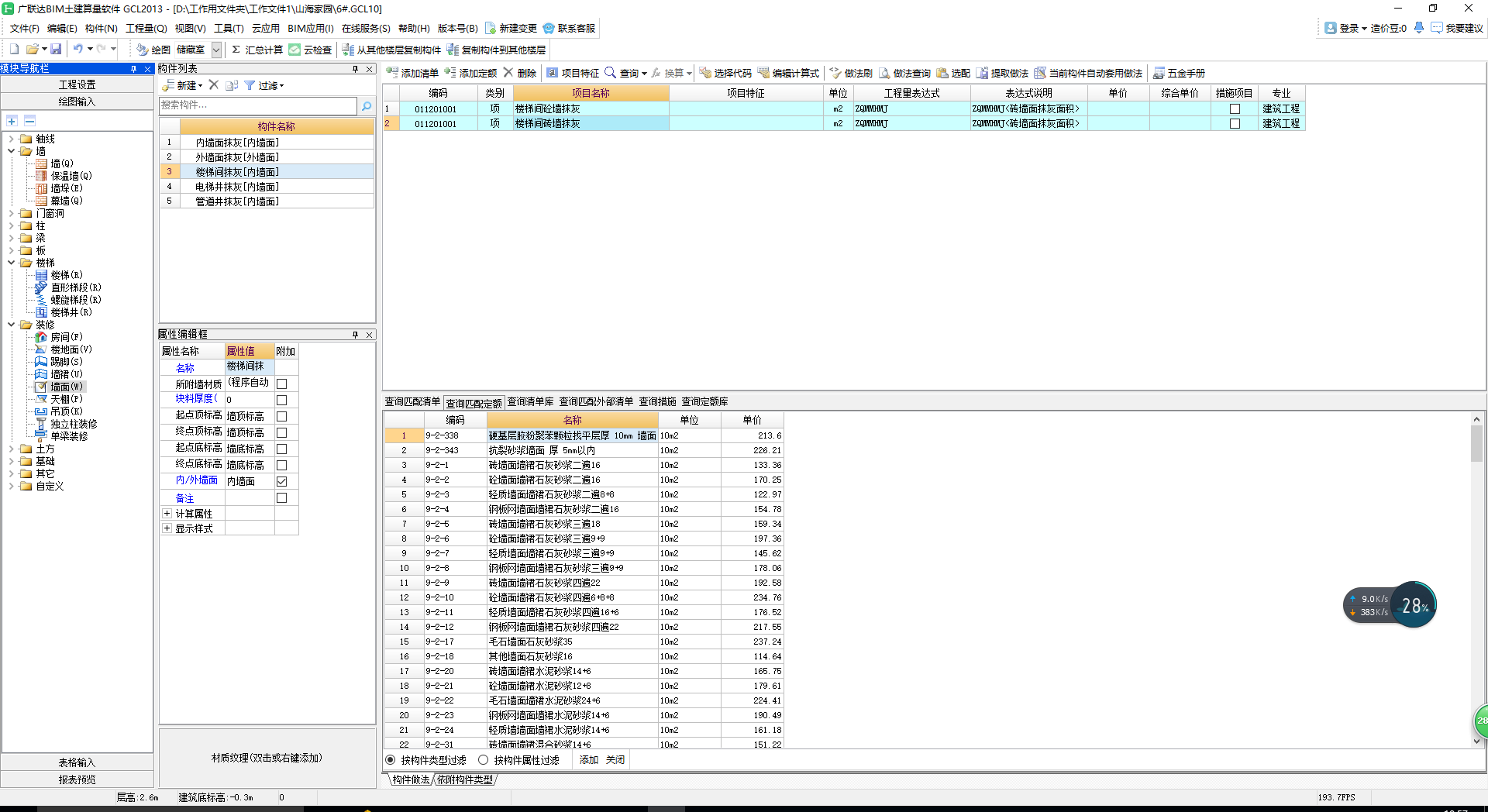The image size is (1488, 812).
Task: Select 按构件类型过滤 radio button
Action: click(x=391, y=760)
